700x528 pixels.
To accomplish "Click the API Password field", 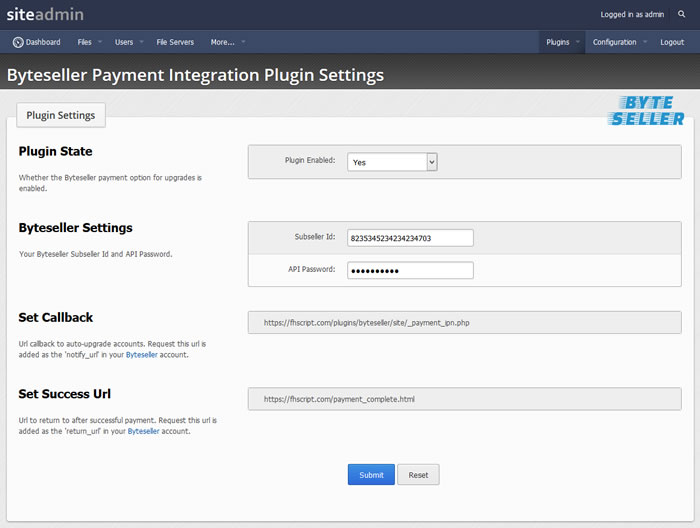I will click(410, 270).
